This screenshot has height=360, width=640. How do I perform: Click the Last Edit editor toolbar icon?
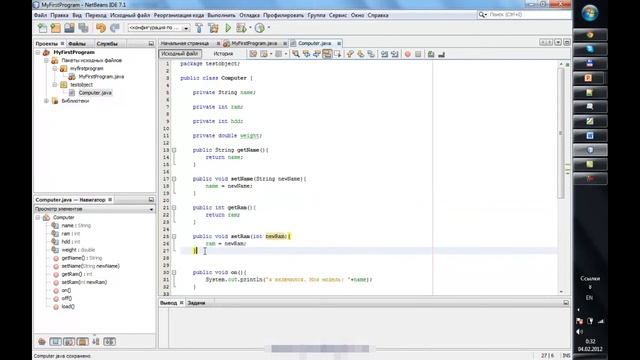(x=253, y=54)
